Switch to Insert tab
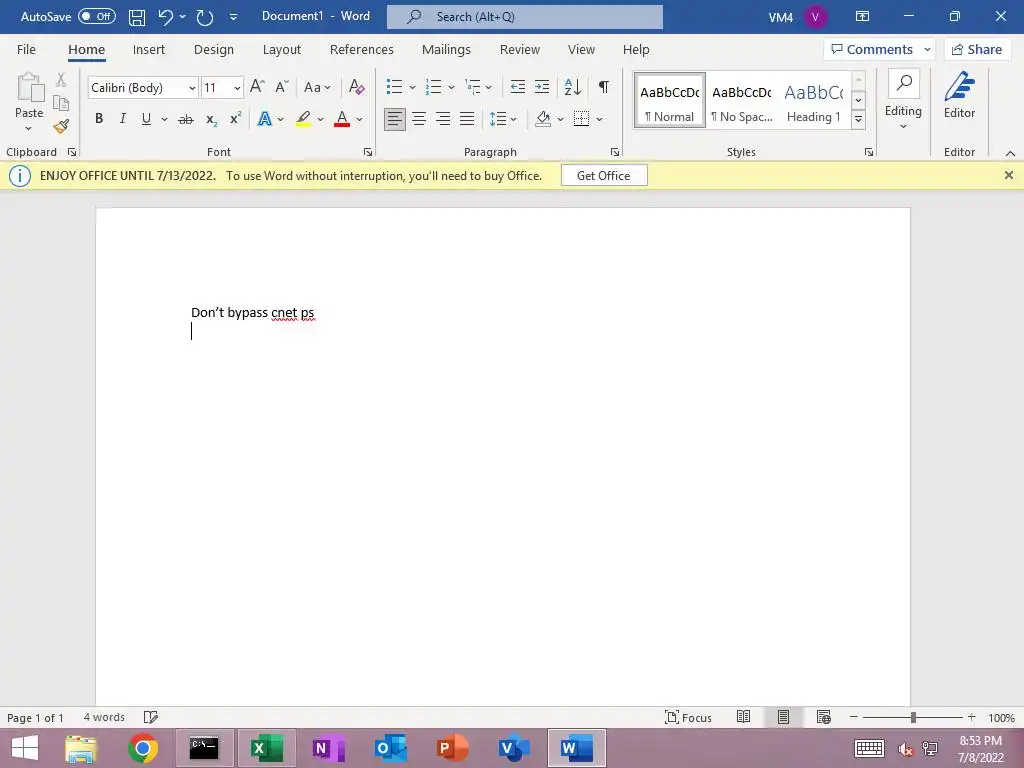Screen dimensions: 1024x768 point(148,50)
